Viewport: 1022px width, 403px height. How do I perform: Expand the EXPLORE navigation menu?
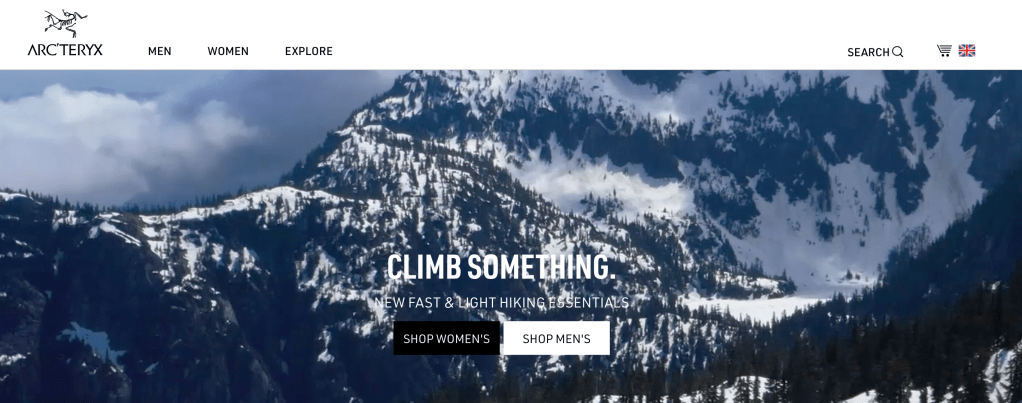click(309, 51)
